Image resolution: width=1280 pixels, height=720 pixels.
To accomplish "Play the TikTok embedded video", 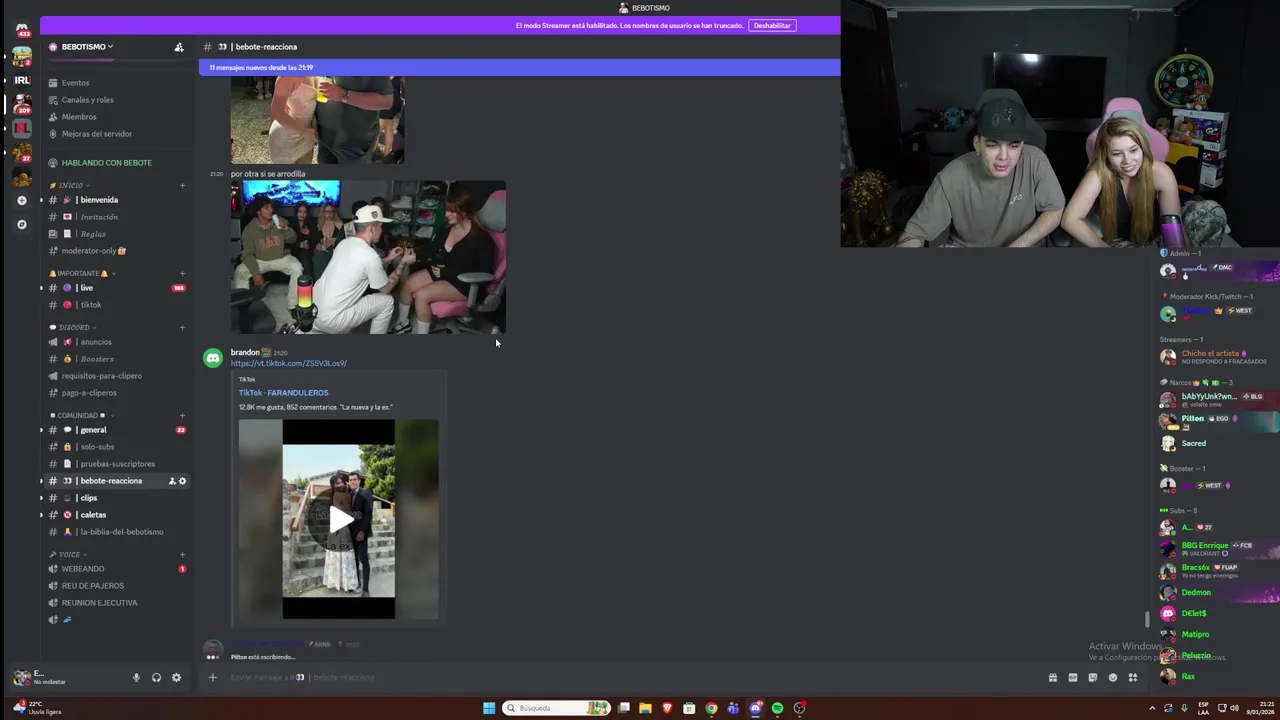I will point(340,519).
